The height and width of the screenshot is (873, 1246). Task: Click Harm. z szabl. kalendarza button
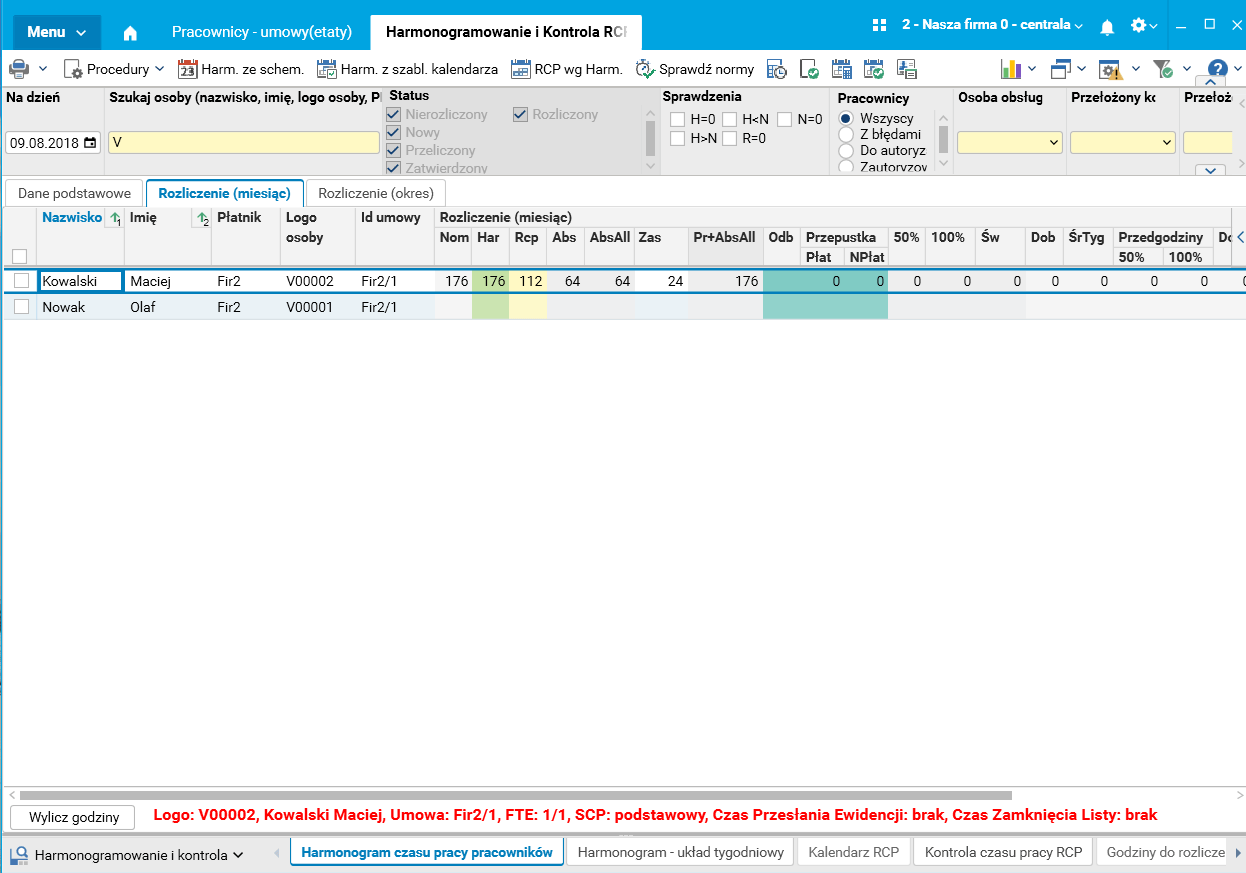coord(407,69)
